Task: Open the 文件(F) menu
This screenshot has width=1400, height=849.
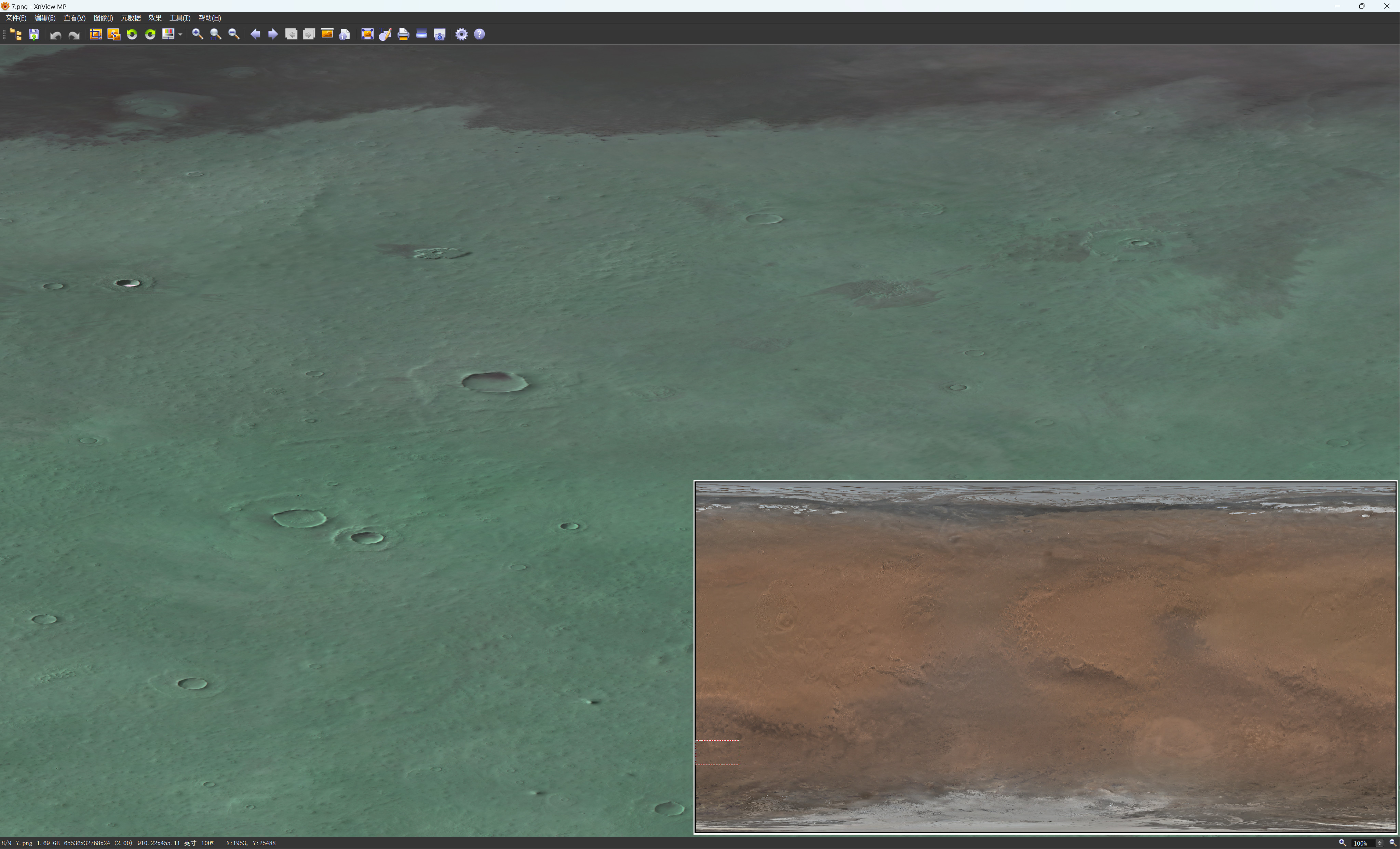Action: tap(16, 18)
